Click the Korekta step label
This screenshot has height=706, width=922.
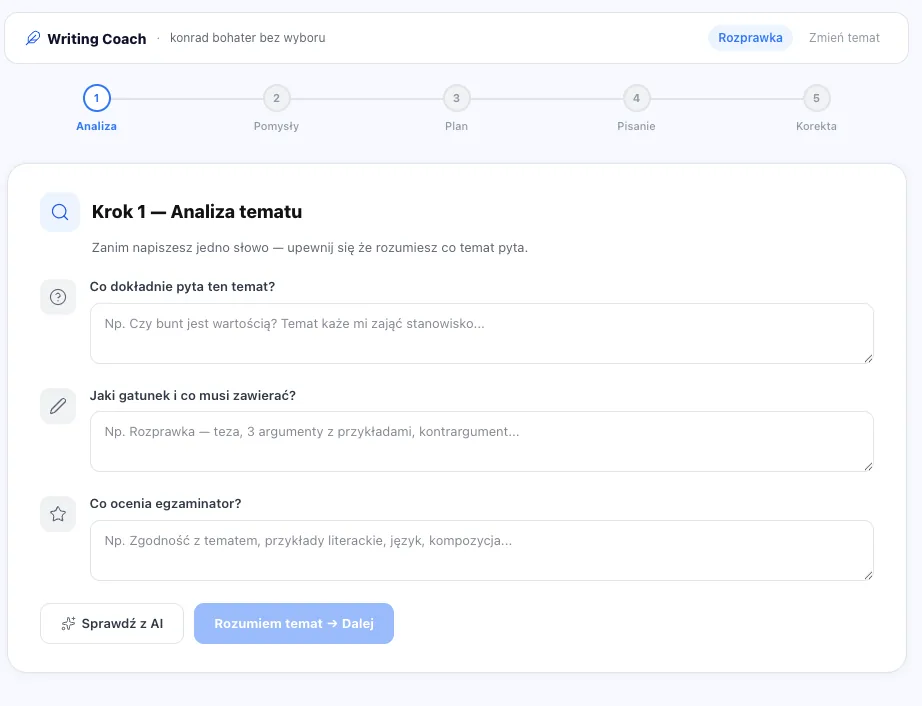coord(816,126)
